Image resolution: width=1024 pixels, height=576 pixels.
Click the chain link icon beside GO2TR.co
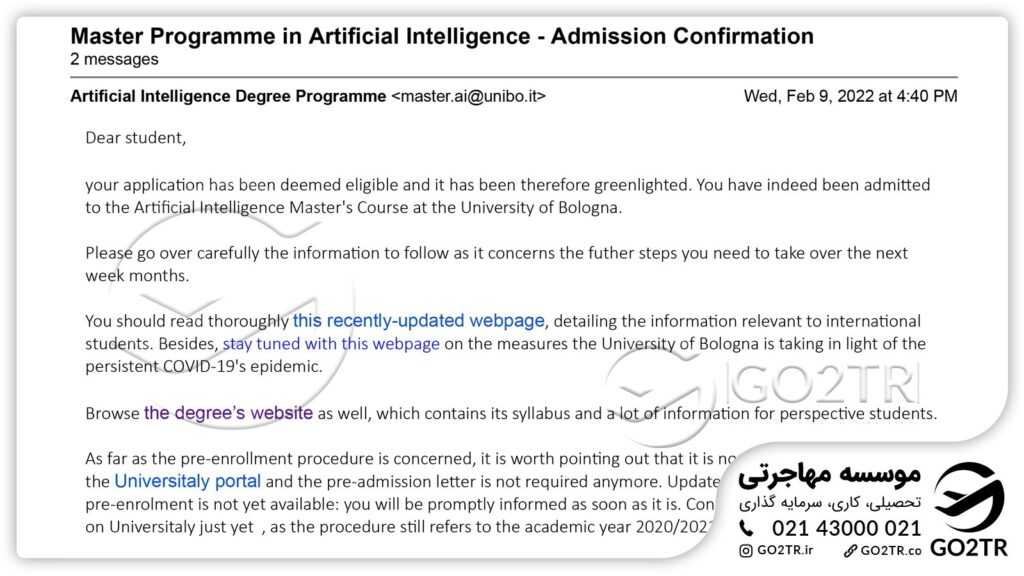tap(850, 550)
